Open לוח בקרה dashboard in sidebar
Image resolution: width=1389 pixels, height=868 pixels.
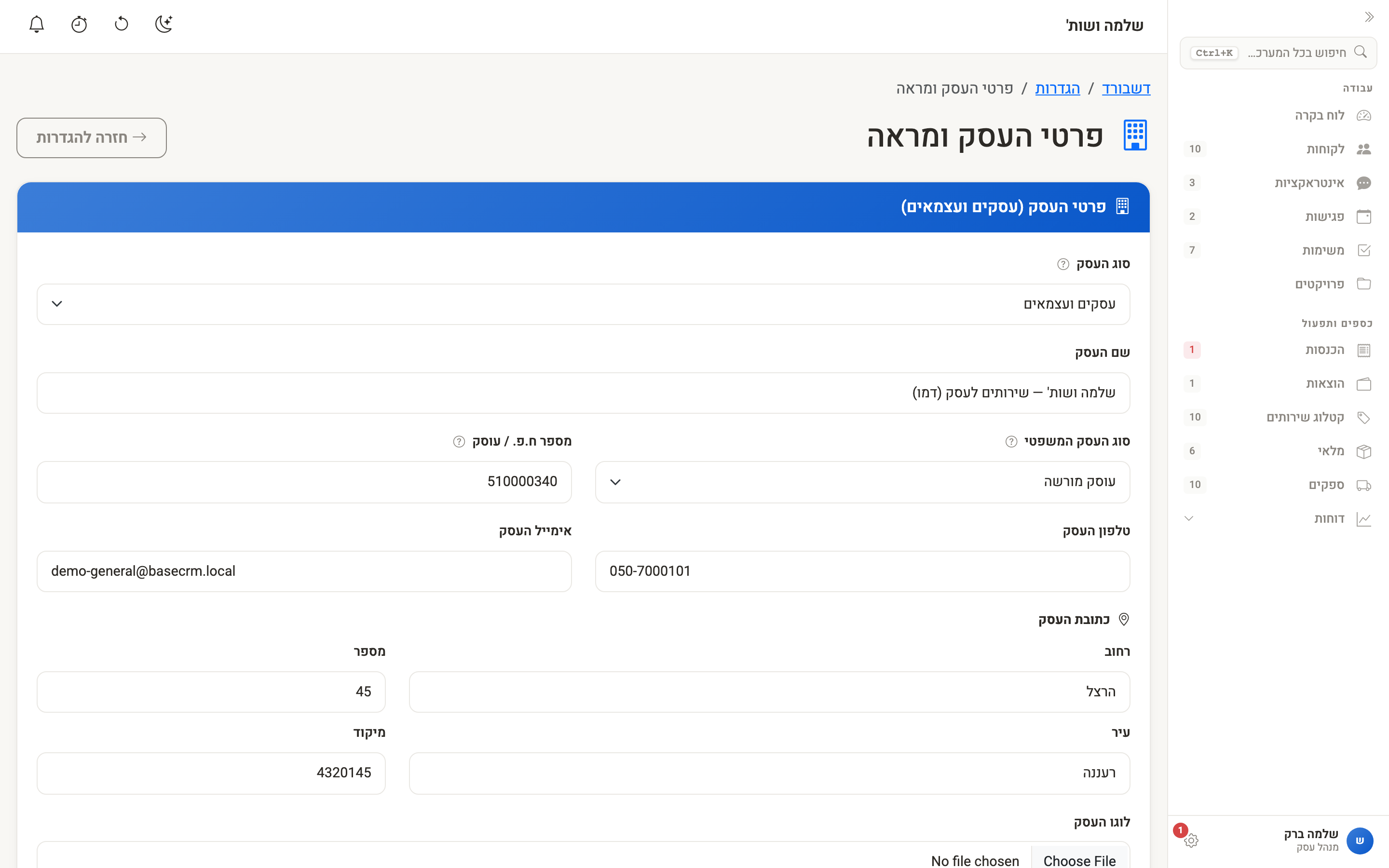click(x=1278, y=115)
